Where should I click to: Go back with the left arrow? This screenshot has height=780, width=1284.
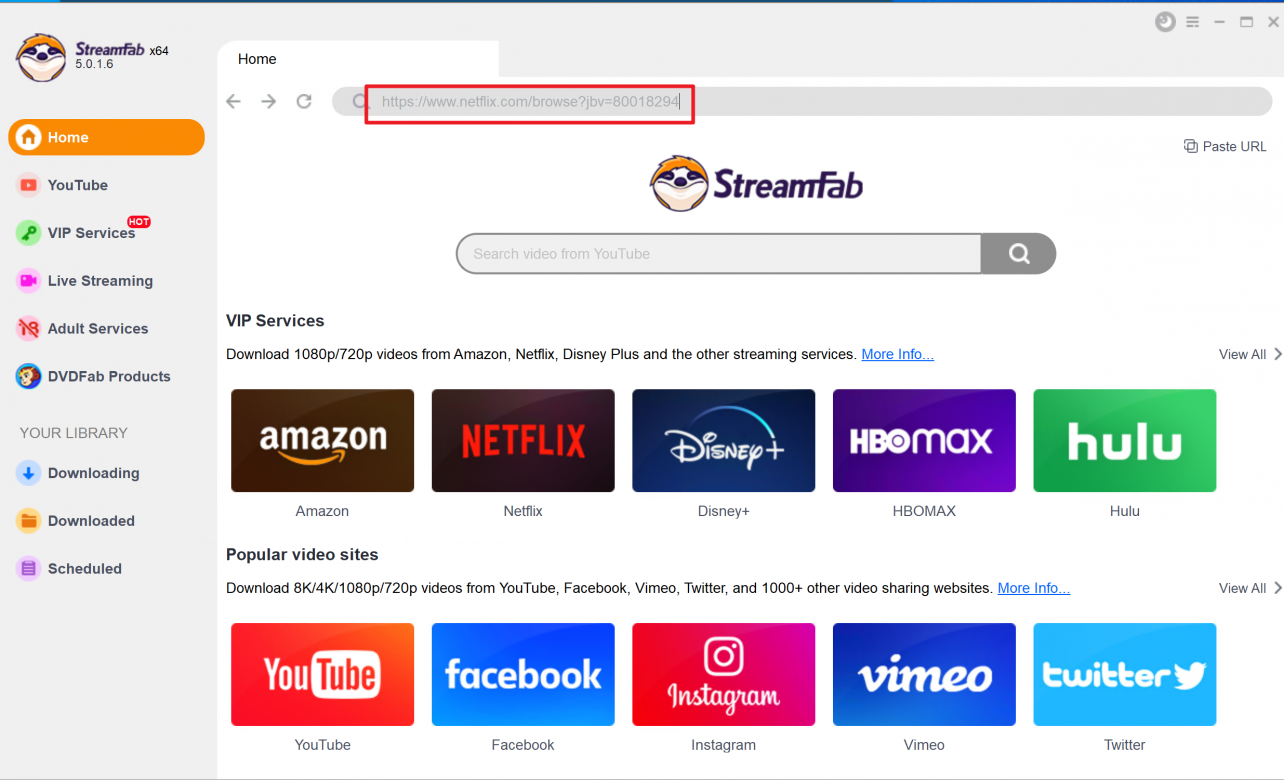(x=233, y=101)
